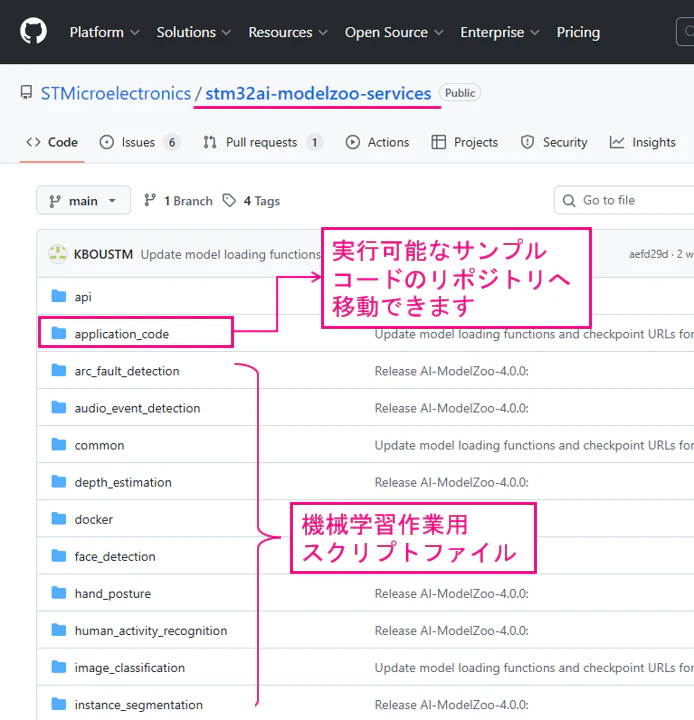Image resolution: width=694 pixels, height=720 pixels.
Task: Open the face_detection folder
Action: (115, 557)
